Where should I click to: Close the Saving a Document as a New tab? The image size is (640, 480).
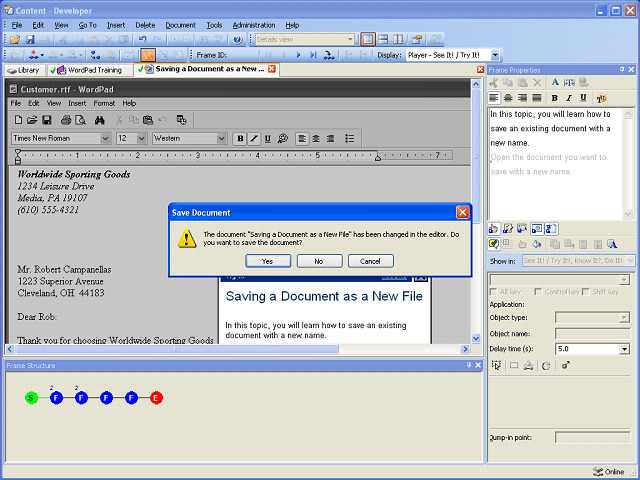[x=272, y=69]
